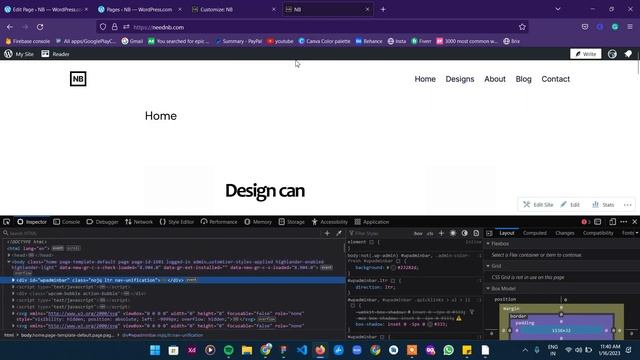Image resolution: width=640 pixels, height=360 pixels.
Task: Toggle dark color scheme simulation
Action: (464, 233)
